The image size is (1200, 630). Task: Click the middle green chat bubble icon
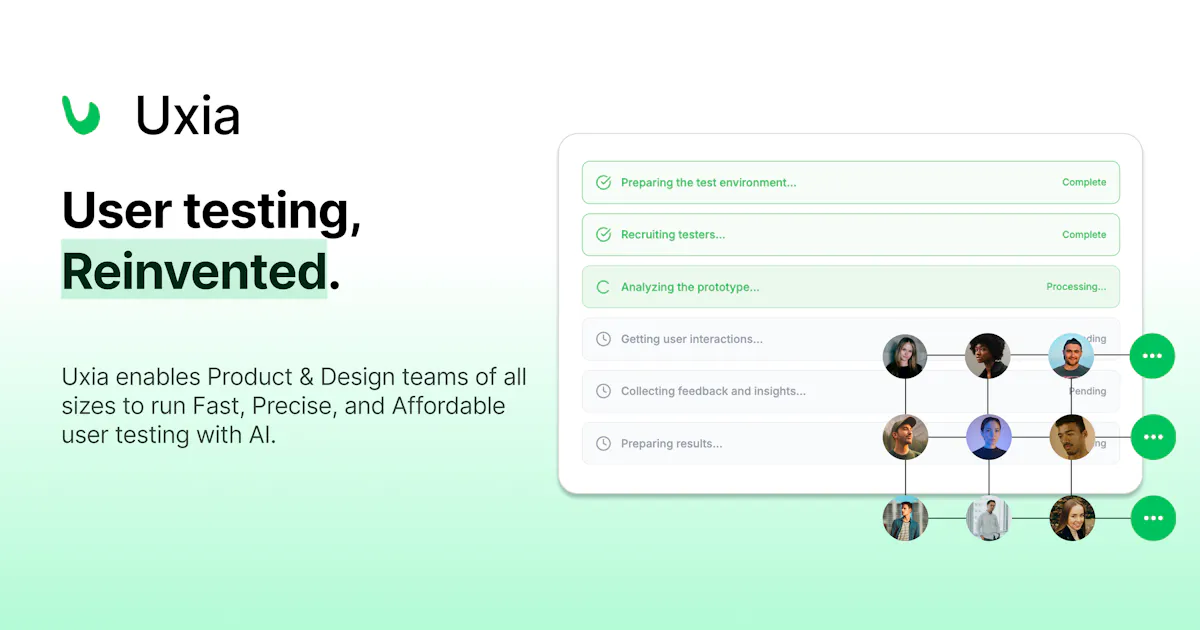pos(1153,437)
